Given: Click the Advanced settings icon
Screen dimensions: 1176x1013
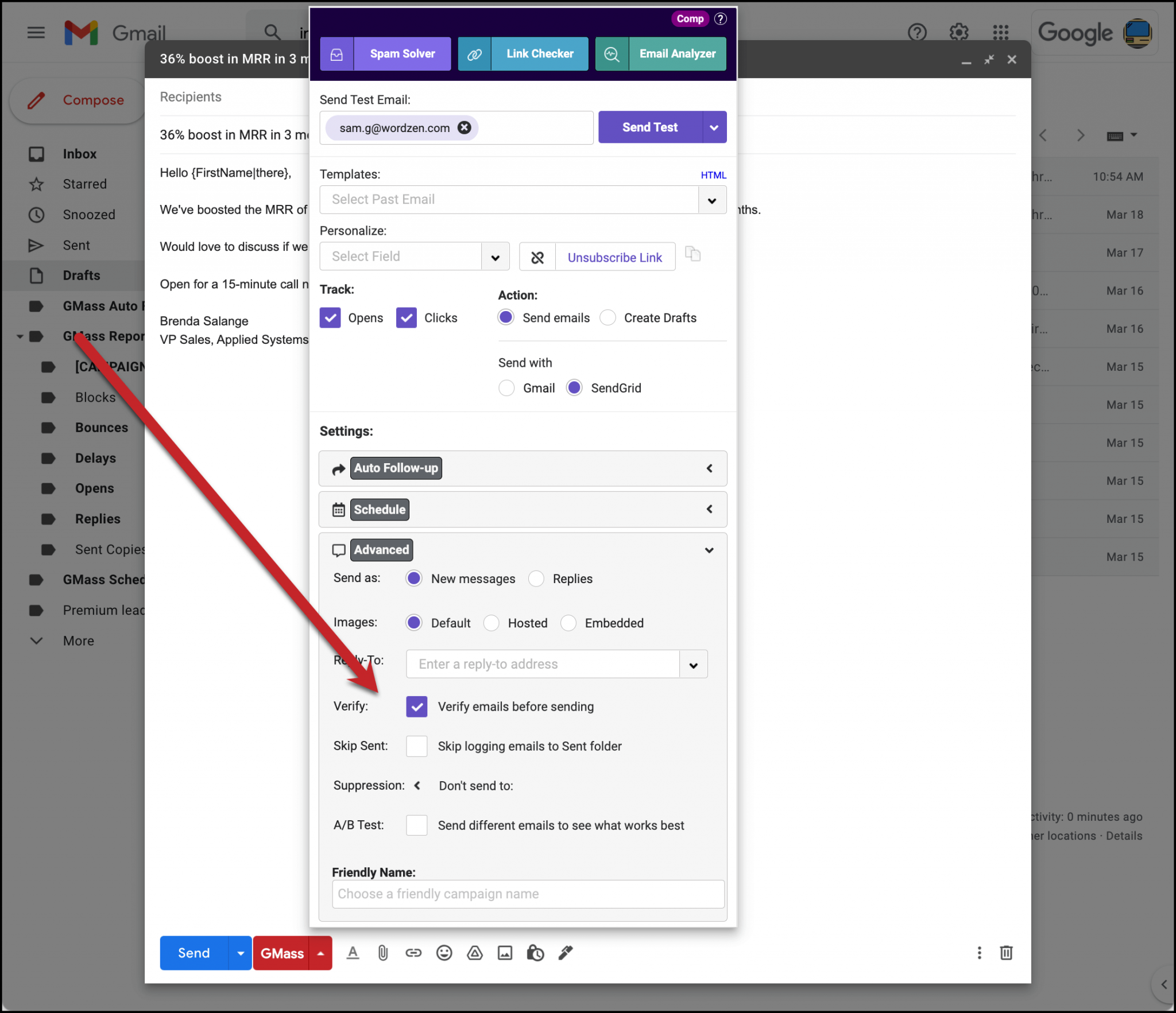Looking at the screenshot, I should click(339, 549).
